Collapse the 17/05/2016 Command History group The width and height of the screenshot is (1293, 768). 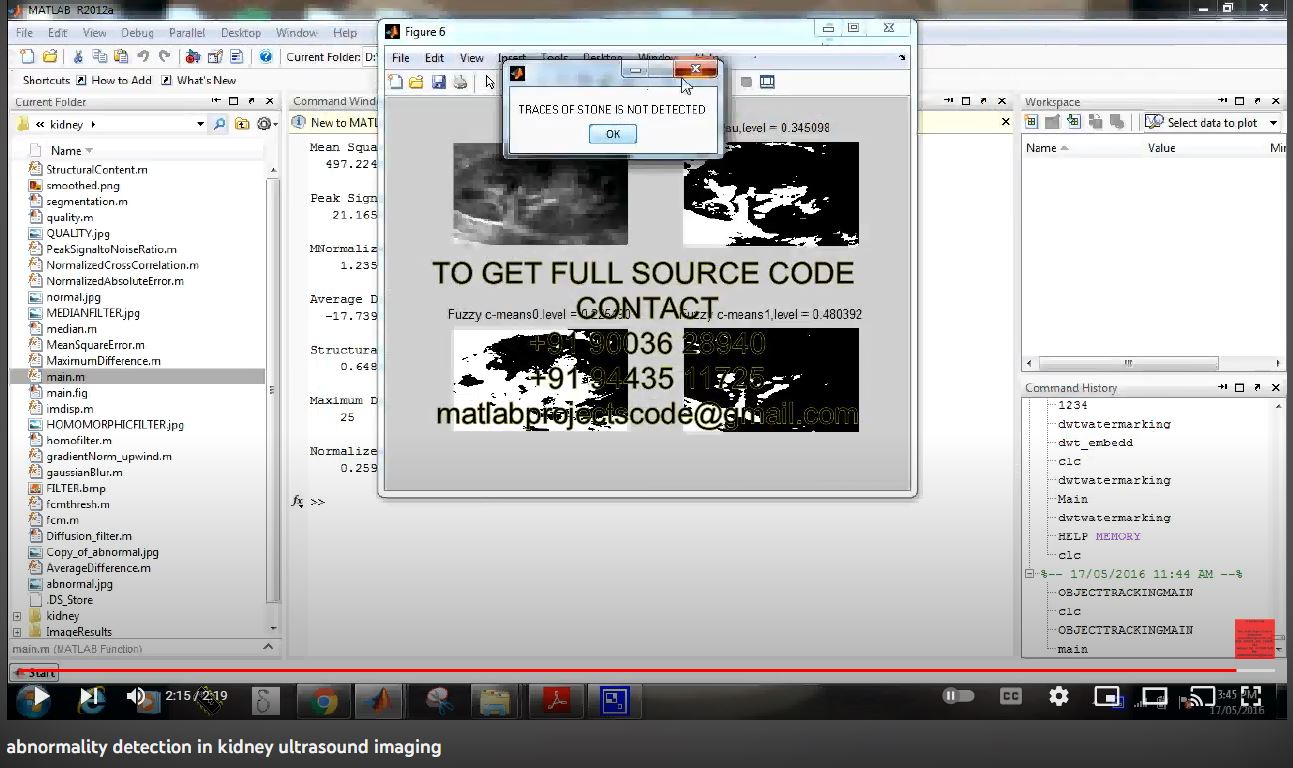[x=1030, y=574]
